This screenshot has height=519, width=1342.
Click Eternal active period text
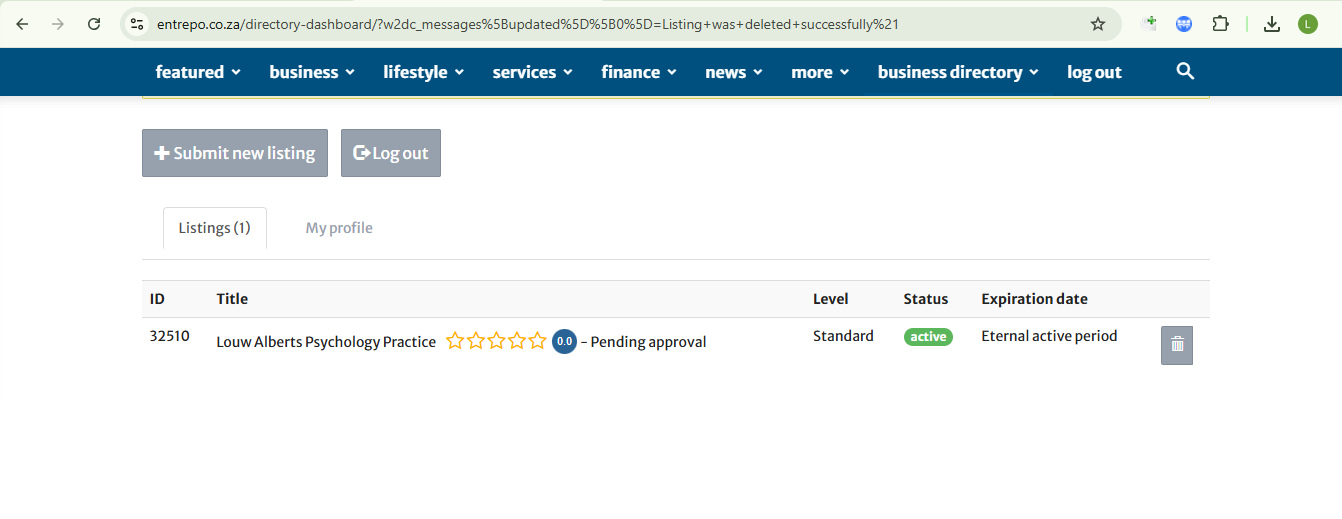pyautogui.click(x=1049, y=336)
